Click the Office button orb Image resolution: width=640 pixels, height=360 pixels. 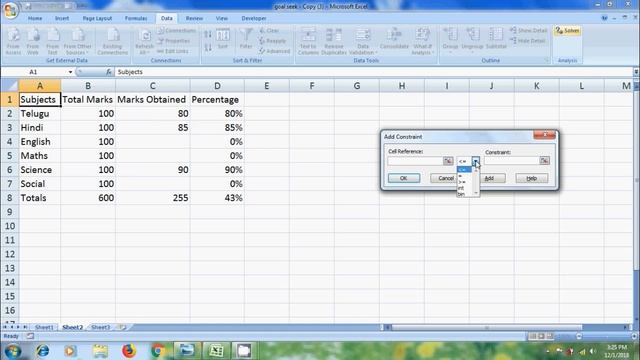coord(10,10)
